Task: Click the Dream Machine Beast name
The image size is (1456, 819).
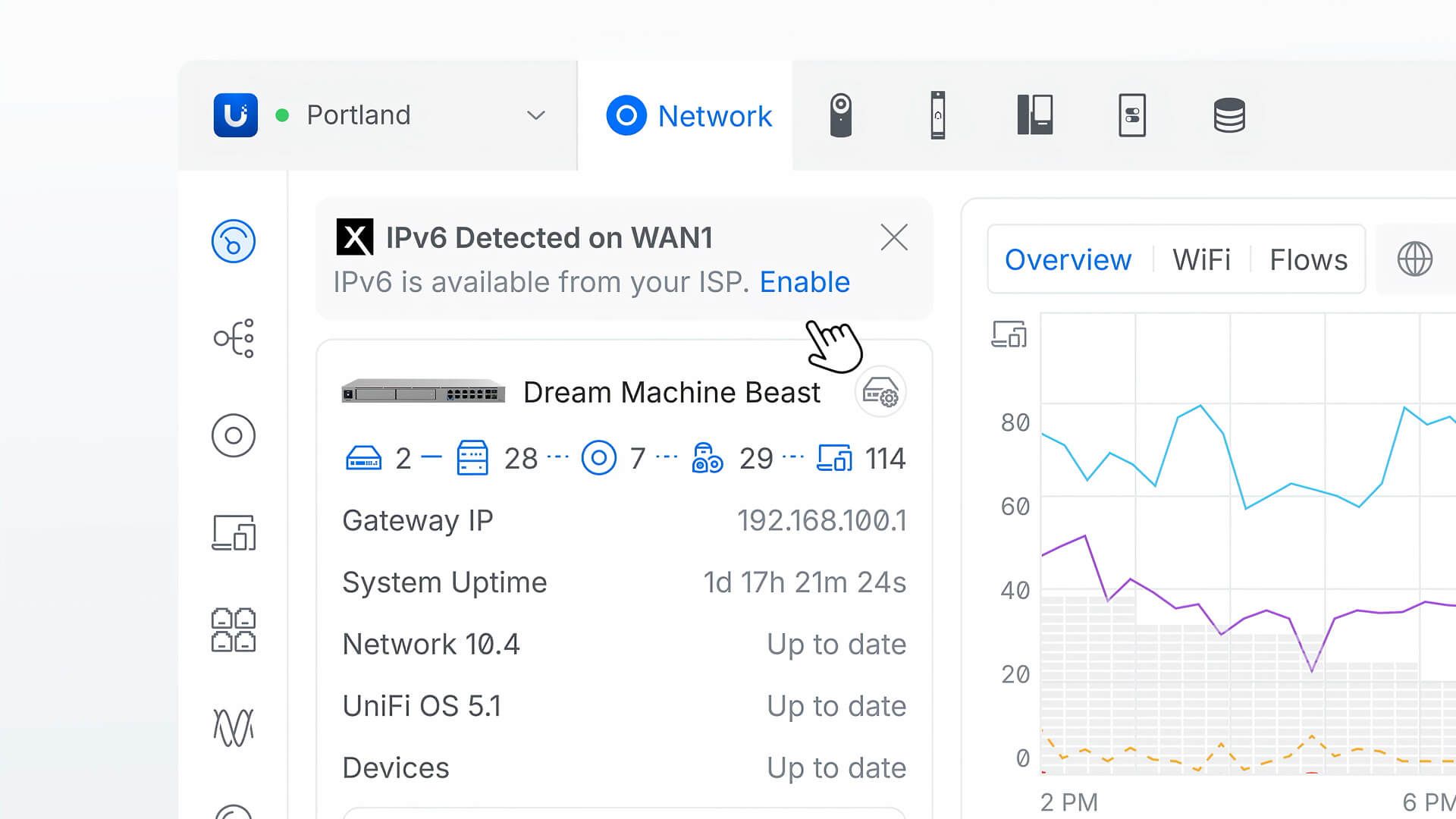Action: coord(671,392)
